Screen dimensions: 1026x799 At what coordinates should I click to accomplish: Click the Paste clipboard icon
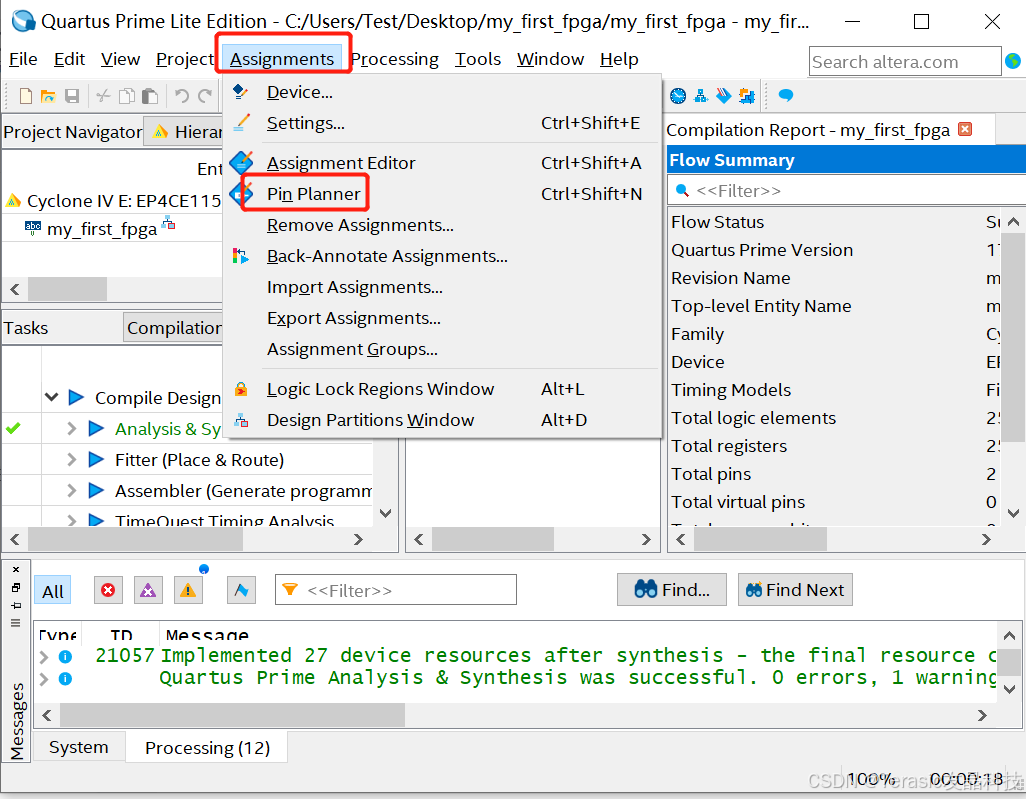coord(150,96)
